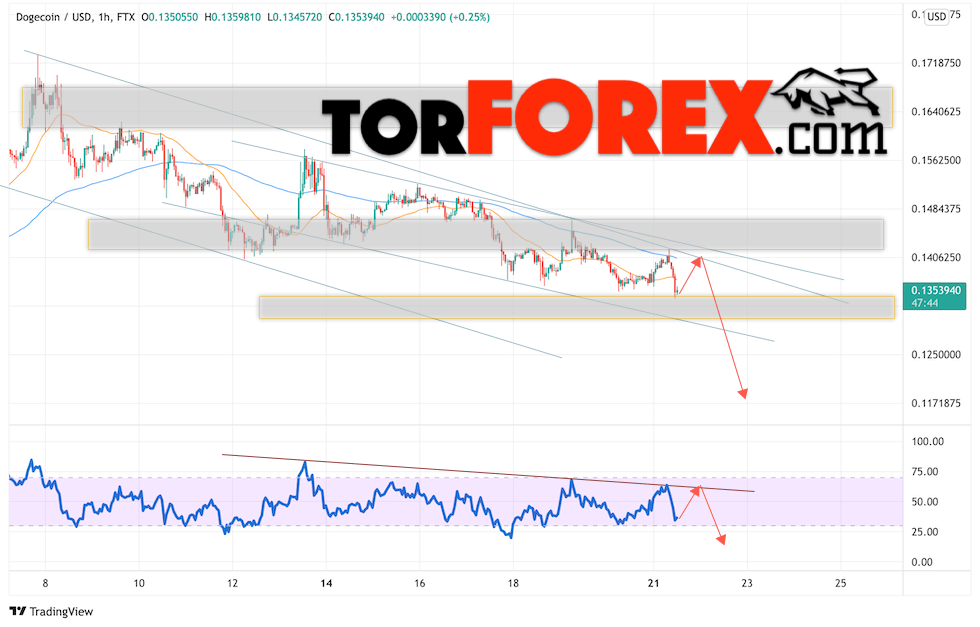Click date label 25 on time axis
Screen dimensions: 980x627
click(841, 583)
